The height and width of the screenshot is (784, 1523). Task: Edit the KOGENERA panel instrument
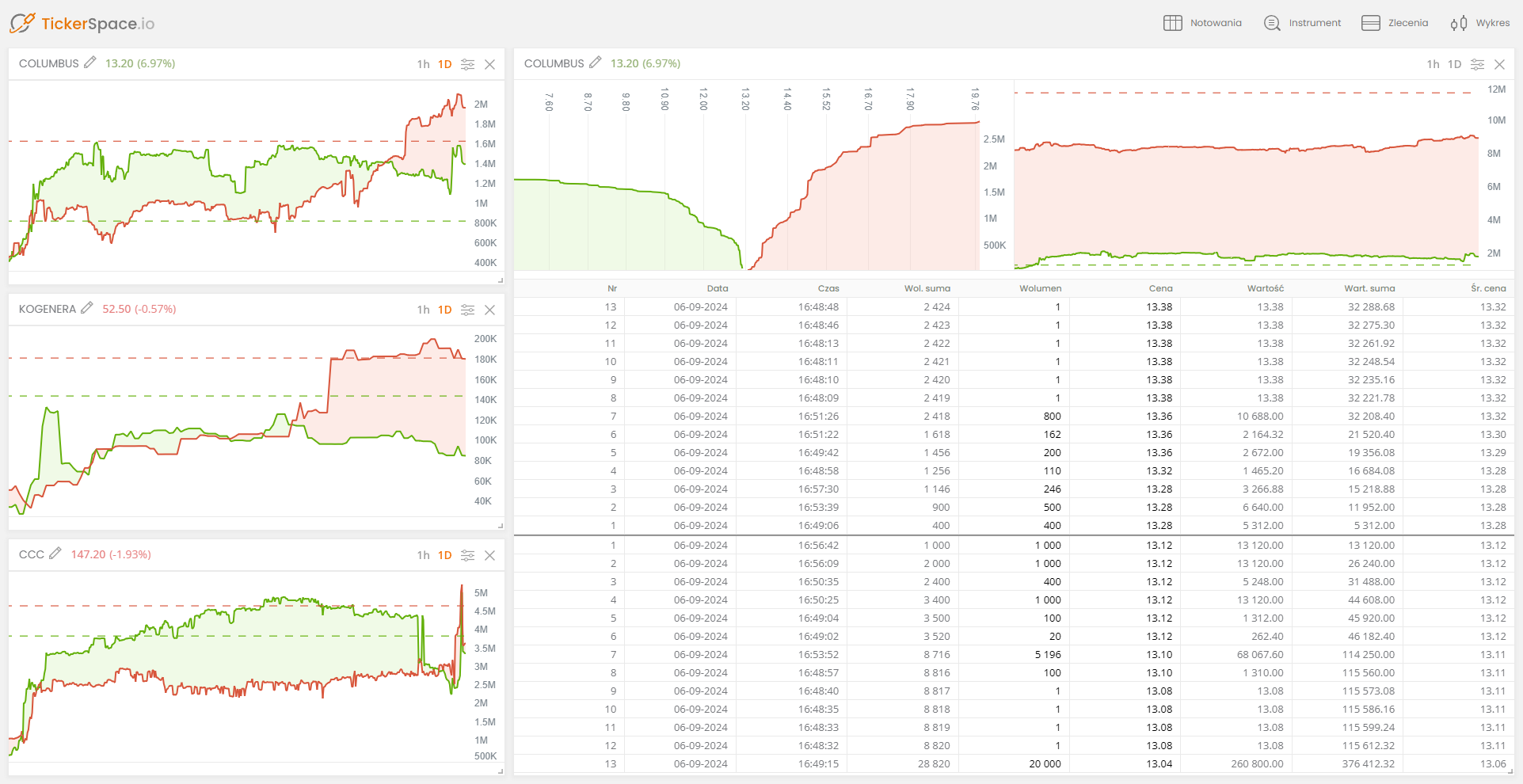pos(87,308)
